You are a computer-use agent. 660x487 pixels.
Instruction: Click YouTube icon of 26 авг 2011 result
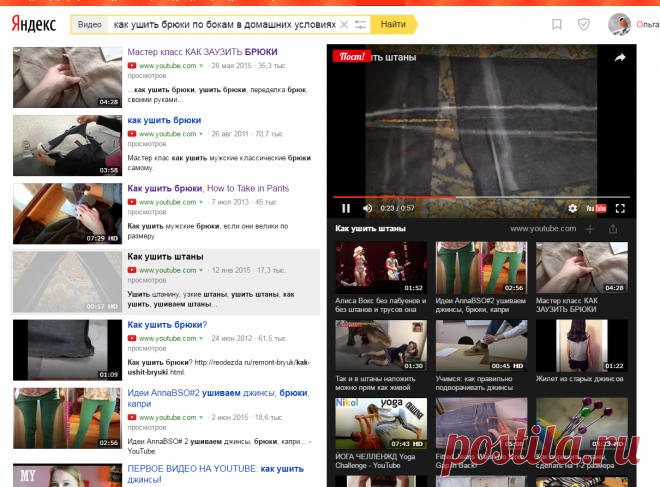(x=132, y=134)
